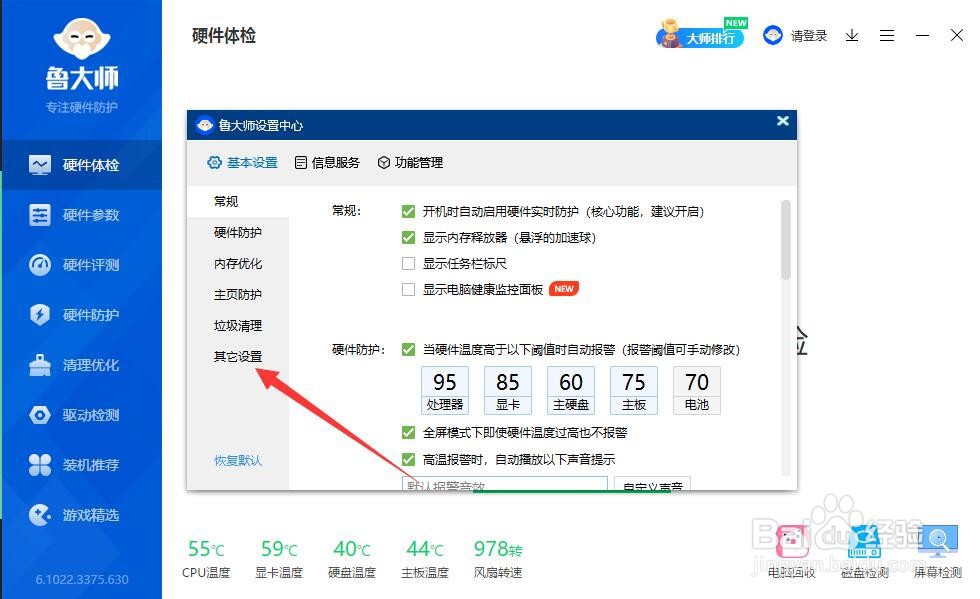Minimize the 鲁大师 main window
The image size is (980, 599).
pos(922,36)
